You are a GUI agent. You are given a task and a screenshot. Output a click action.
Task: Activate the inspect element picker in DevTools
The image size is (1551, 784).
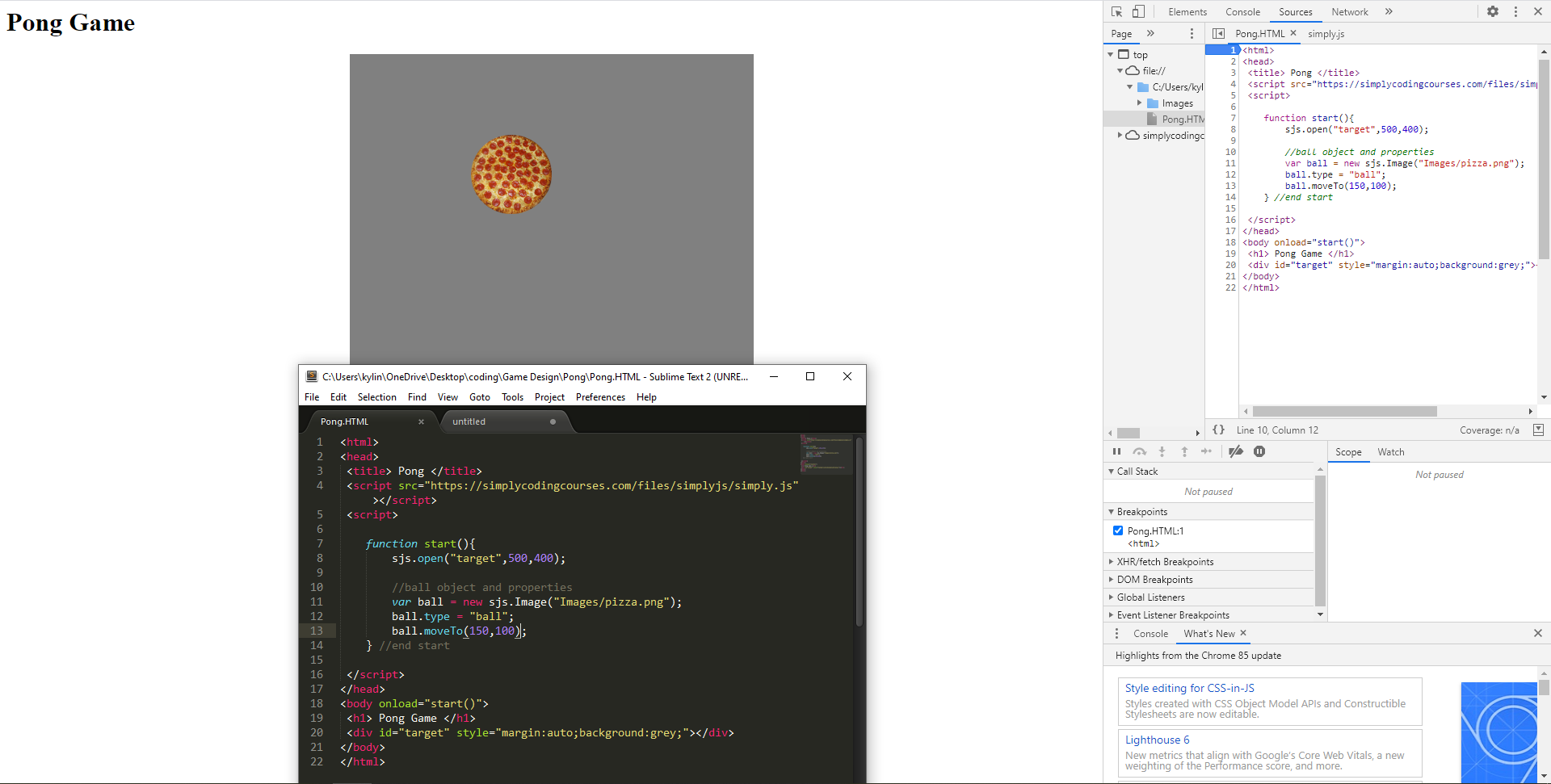[1116, 11]
